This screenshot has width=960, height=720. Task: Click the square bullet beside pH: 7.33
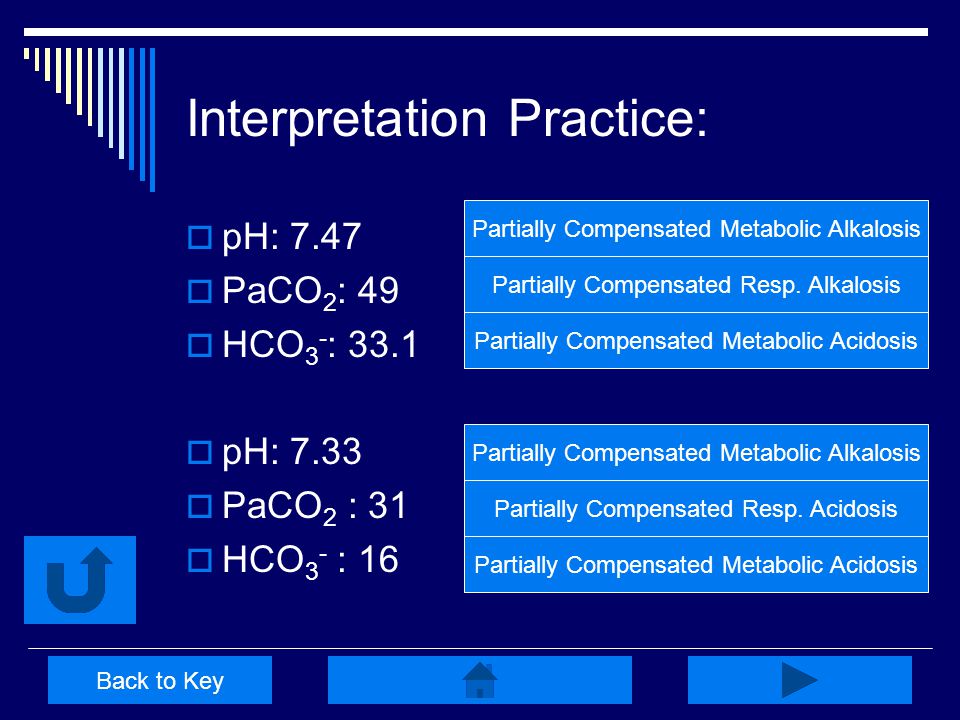(200, 452)
